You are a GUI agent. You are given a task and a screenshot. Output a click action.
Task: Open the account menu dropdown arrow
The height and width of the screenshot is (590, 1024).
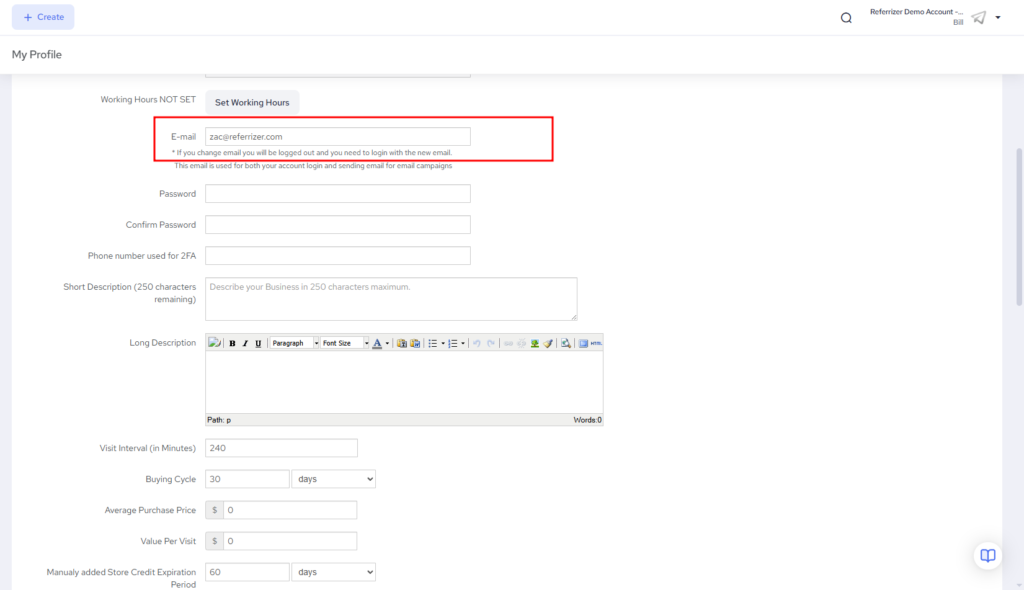[x=997, y=18]
